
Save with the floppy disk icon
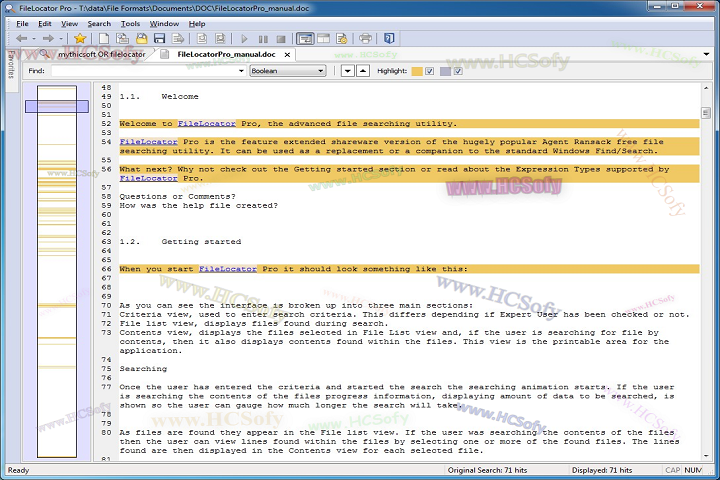[159, 39]
